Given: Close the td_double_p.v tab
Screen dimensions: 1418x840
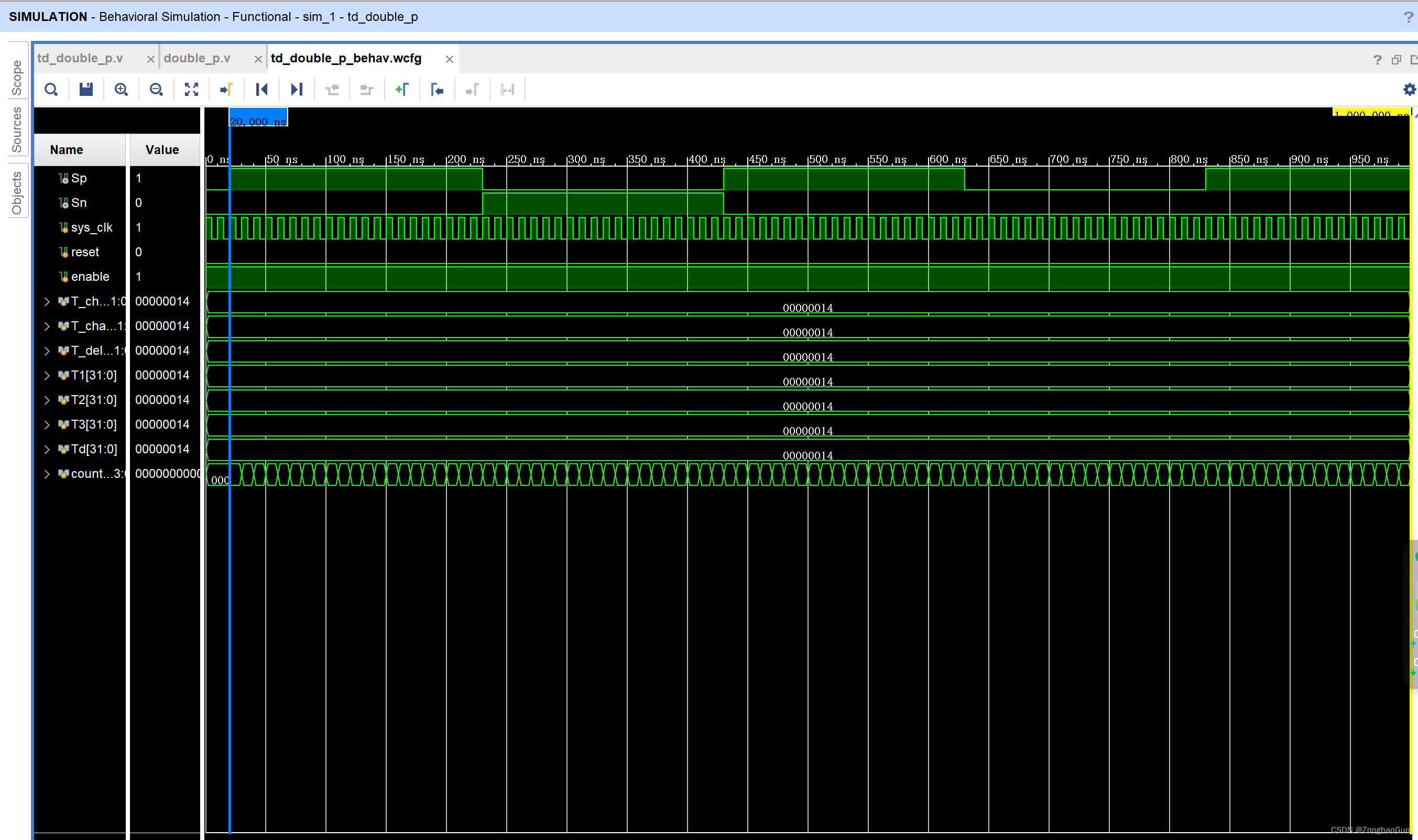Looking at the screenshot, I should click(150, 59).
